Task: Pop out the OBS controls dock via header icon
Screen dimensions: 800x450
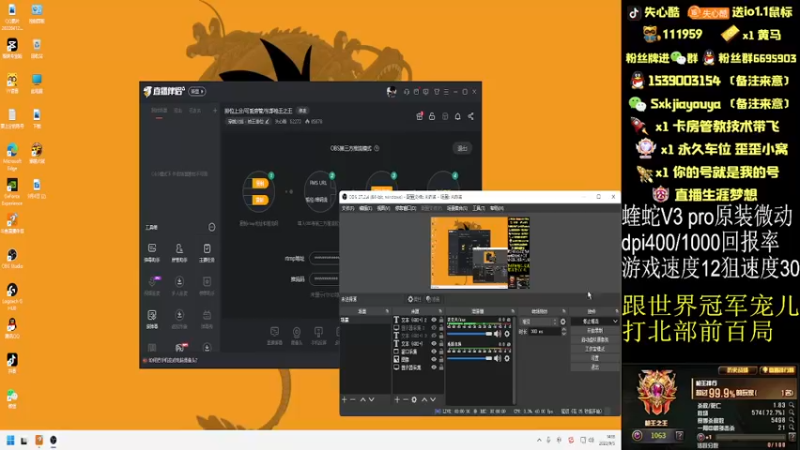Action: (616, 311)
